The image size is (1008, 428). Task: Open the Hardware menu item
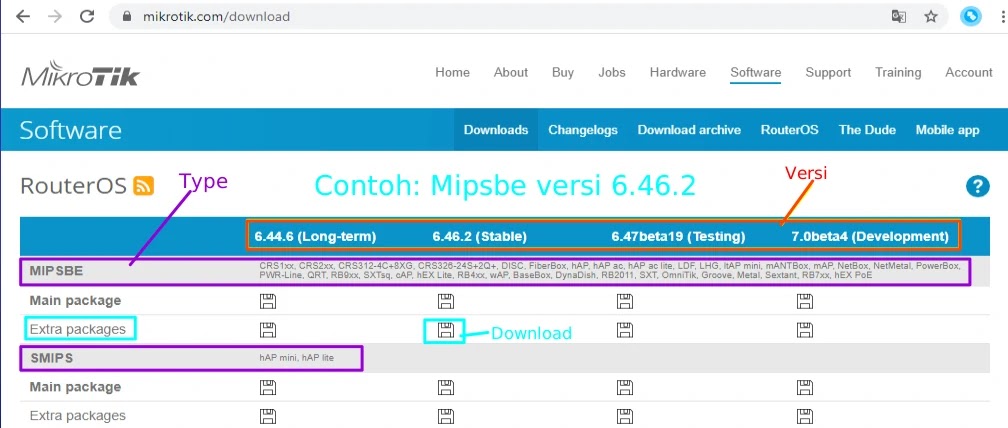click(678, 73)
